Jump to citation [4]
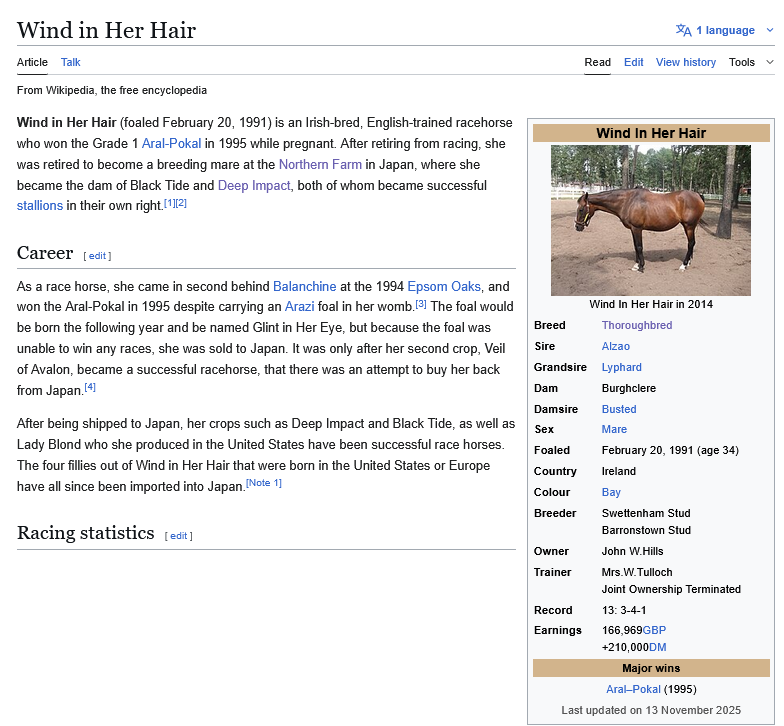784x726 pixels. click(90, 387)
